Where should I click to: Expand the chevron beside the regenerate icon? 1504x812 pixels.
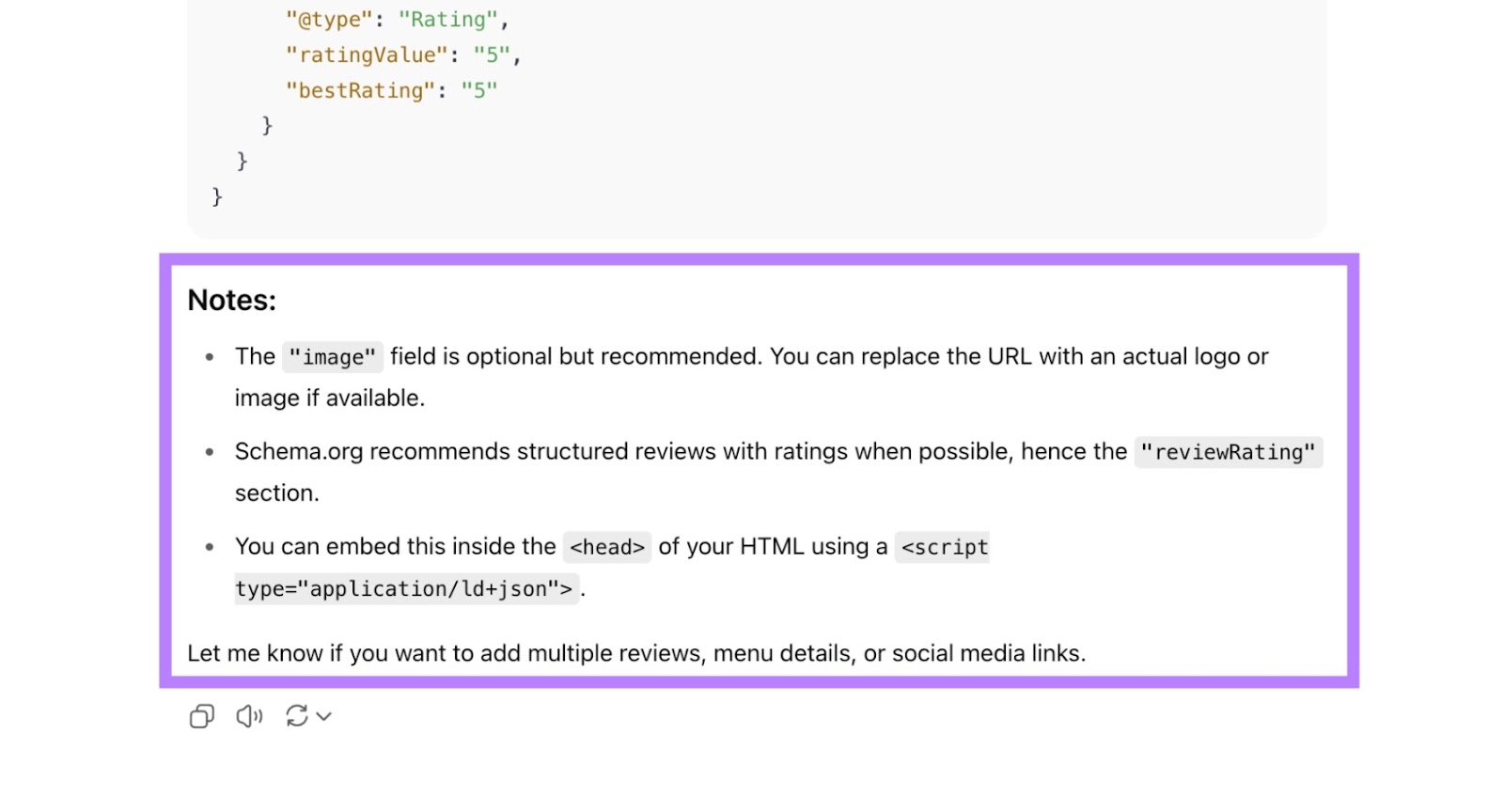[324, 717]
